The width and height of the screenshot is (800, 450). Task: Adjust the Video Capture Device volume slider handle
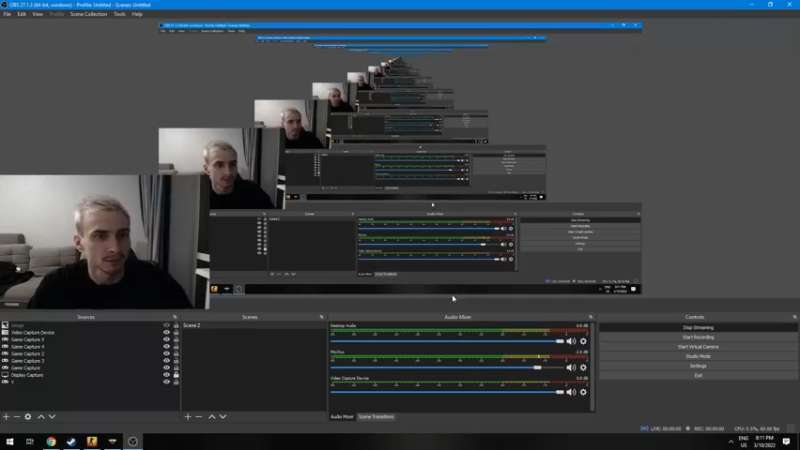pyautogui.click(x=560, y=392)
